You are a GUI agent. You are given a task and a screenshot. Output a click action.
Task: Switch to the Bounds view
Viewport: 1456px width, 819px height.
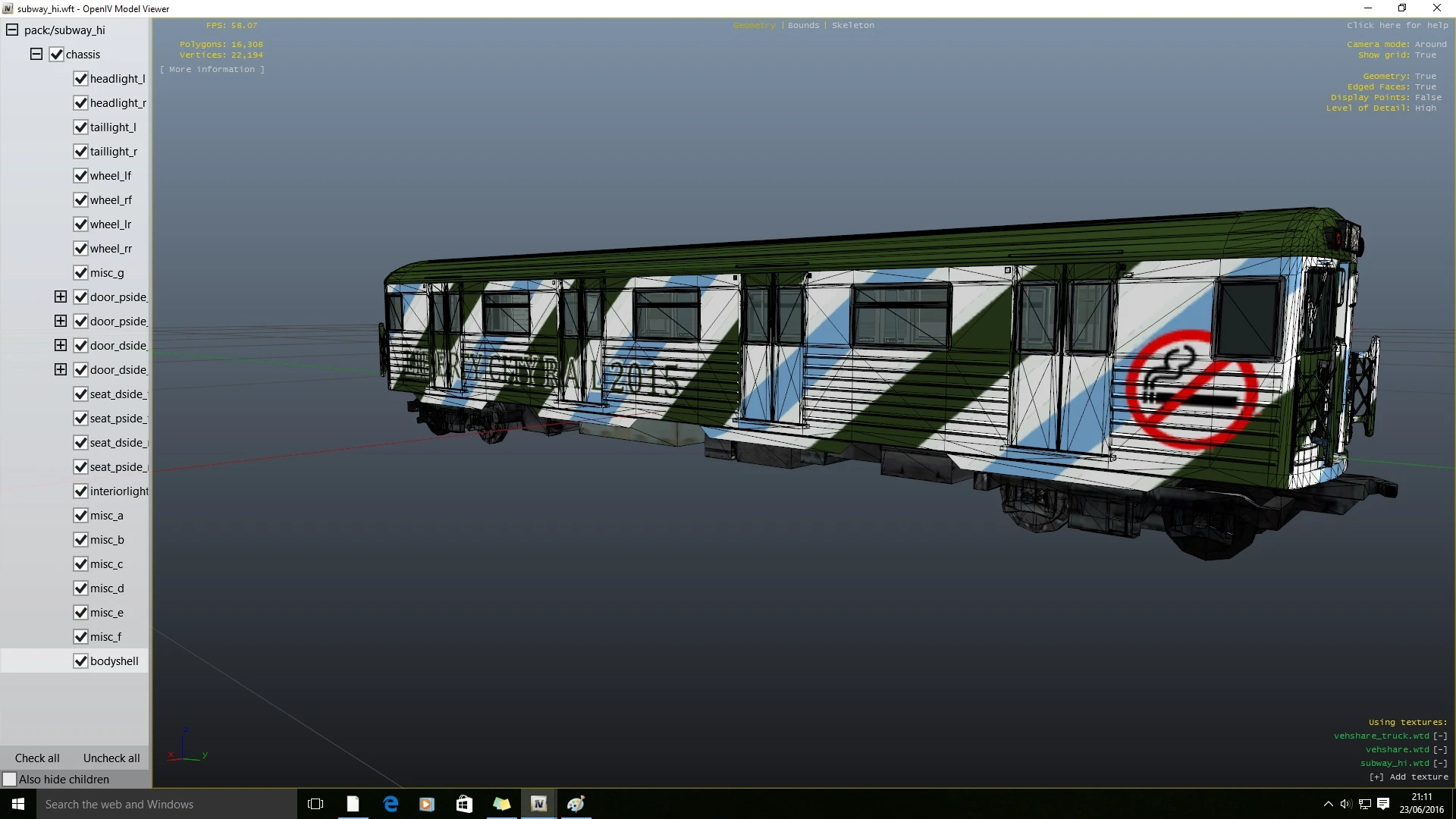[x=803, y=25]
